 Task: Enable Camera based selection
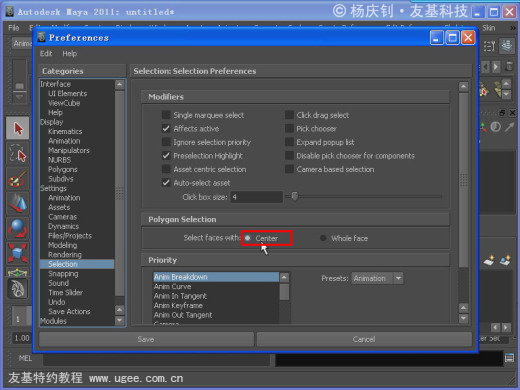click(x=289, y=169)
